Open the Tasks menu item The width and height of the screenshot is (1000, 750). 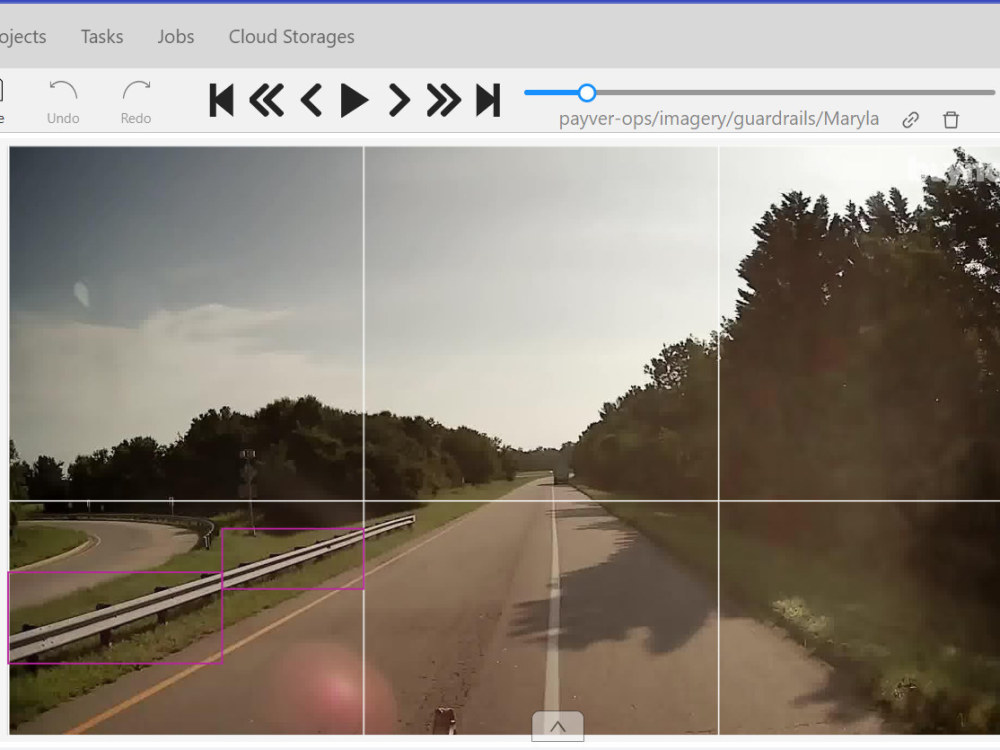[102, 37]
